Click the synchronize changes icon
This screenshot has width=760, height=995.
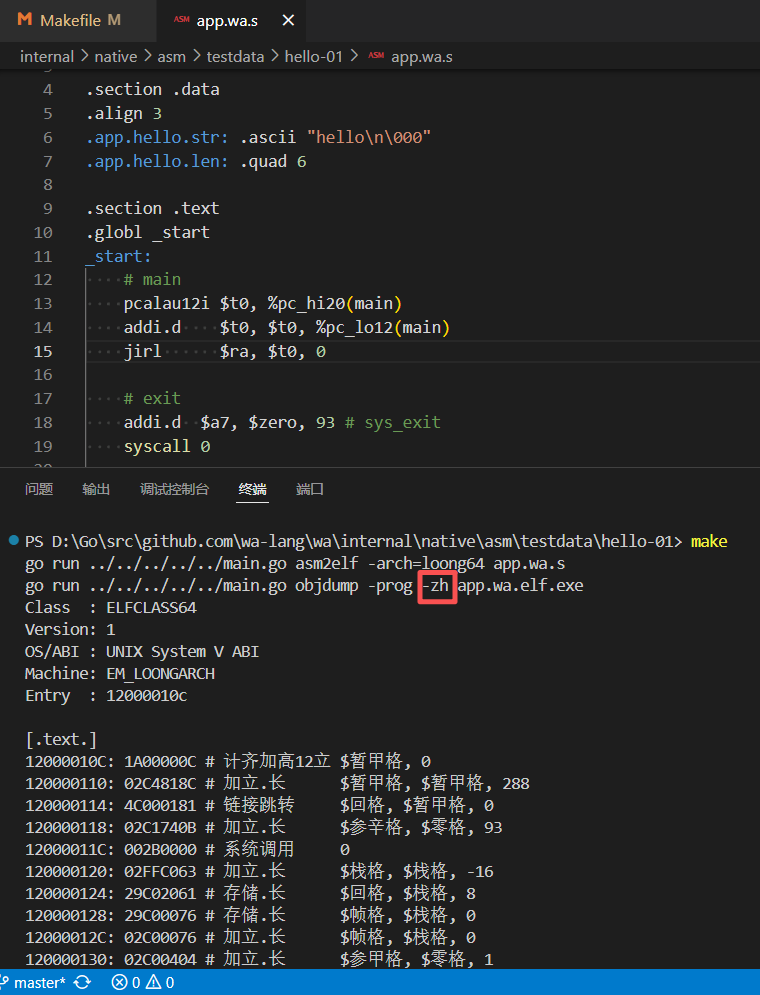83,983
